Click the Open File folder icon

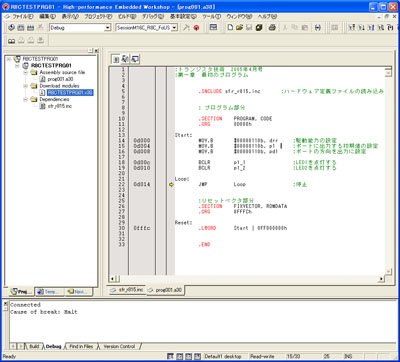point(239,28)
